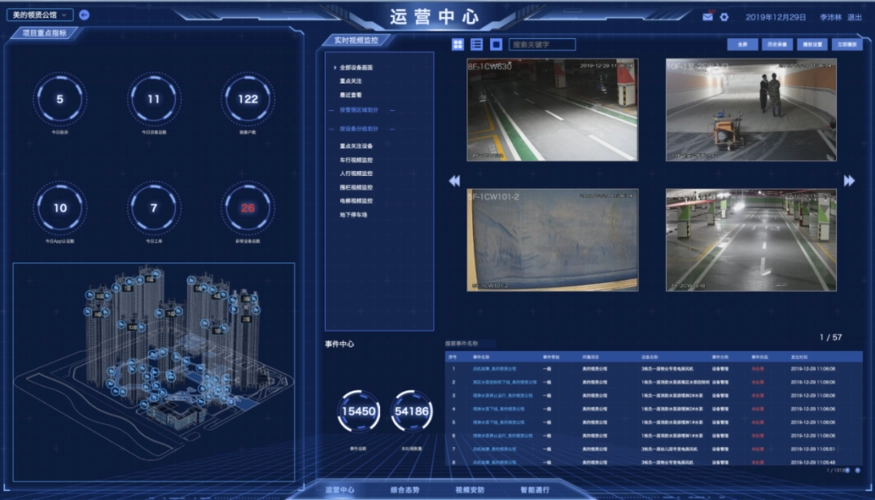This screenshot has width=875, height=500.
Task: Switch to the 综合态势 bottom tab
Action: tap(406, 490)
